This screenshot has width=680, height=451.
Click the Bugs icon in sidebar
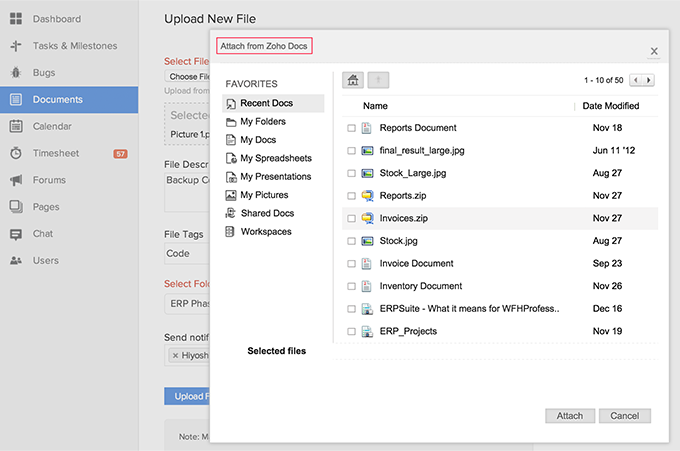coord(16,73)
